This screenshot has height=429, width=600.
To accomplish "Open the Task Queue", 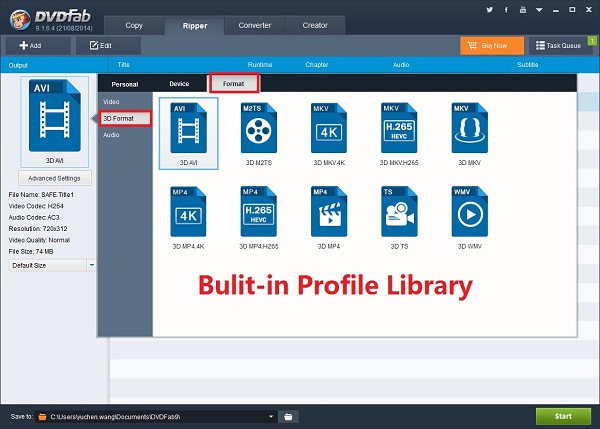I will click(559, 46).
